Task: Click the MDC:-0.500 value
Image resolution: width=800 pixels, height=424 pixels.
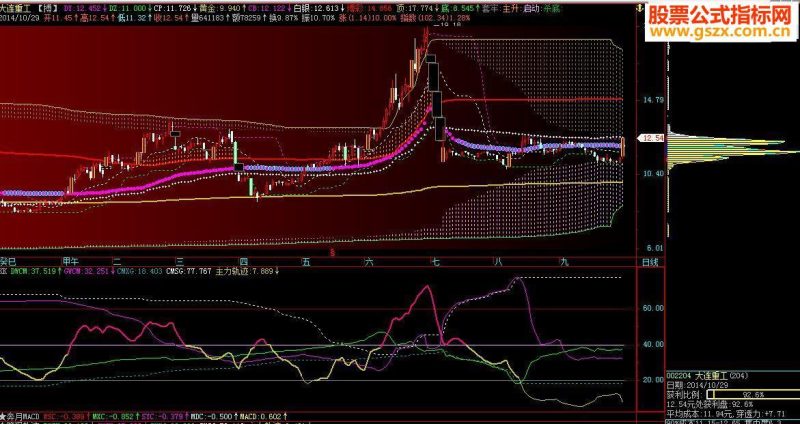Action: [x=213, y=416]
